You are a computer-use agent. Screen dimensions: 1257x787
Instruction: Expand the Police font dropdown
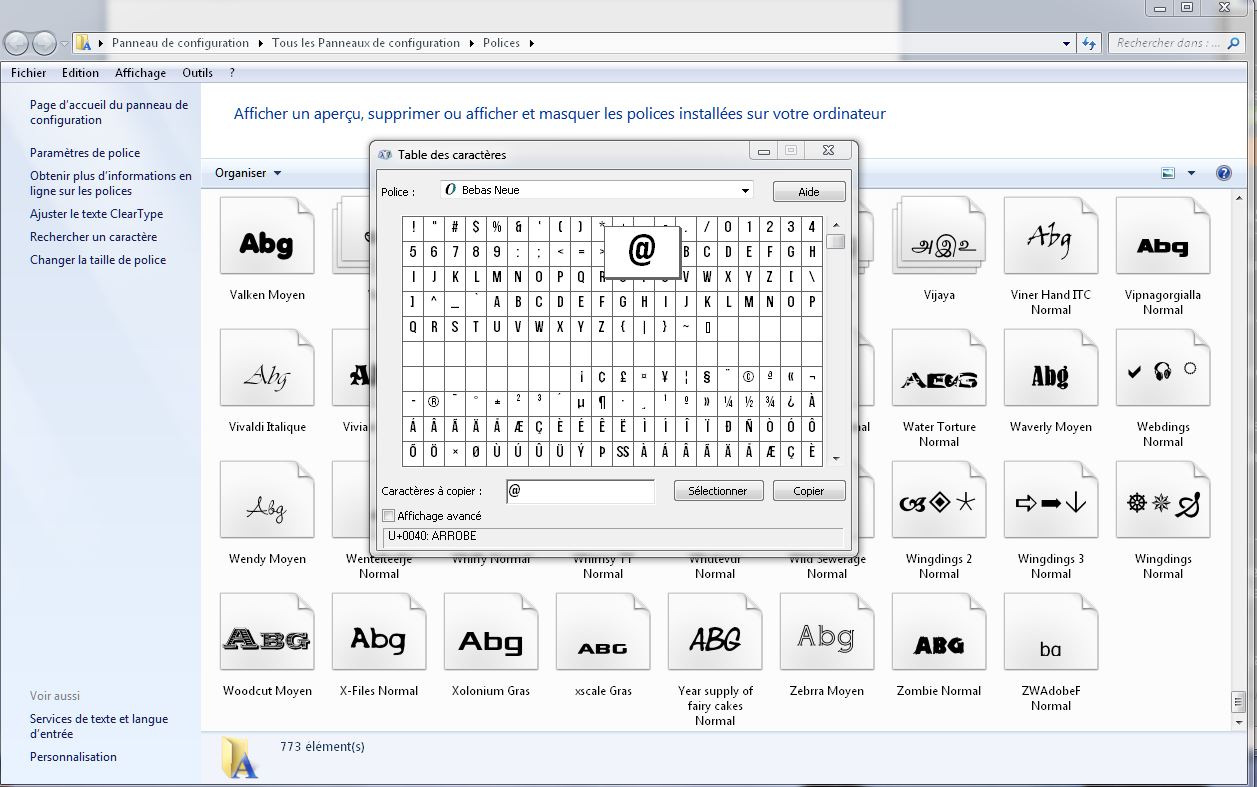point(745,191)
